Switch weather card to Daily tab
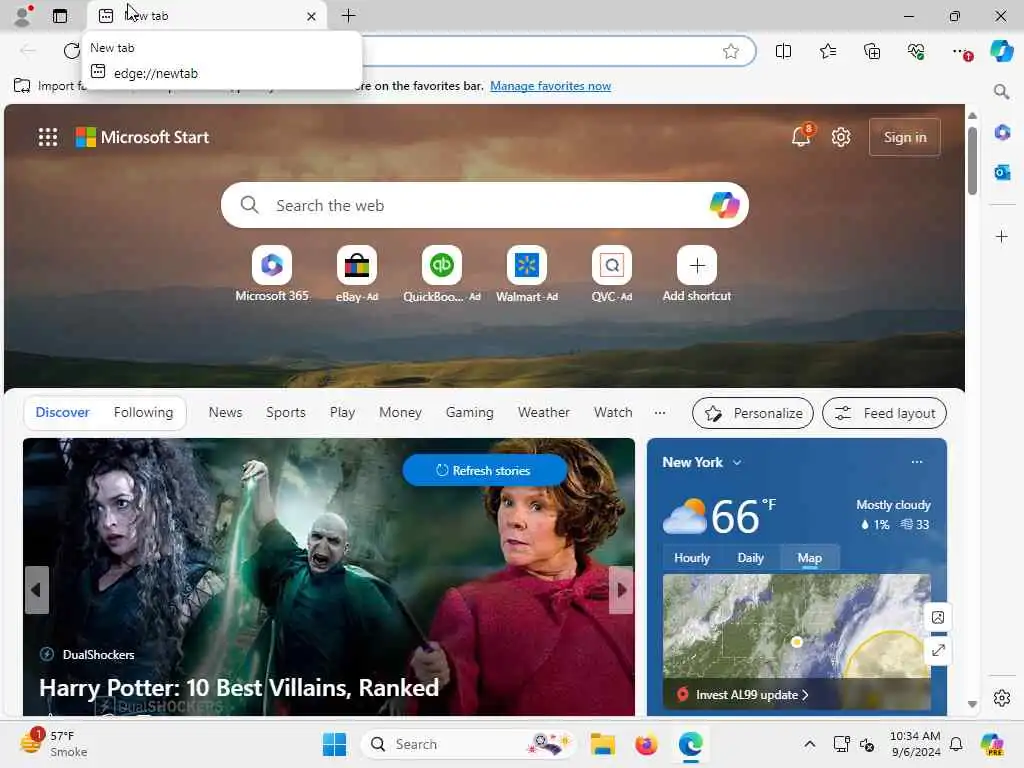Image resolution: width=1024 pixels, height=768 pixels. 750,558
